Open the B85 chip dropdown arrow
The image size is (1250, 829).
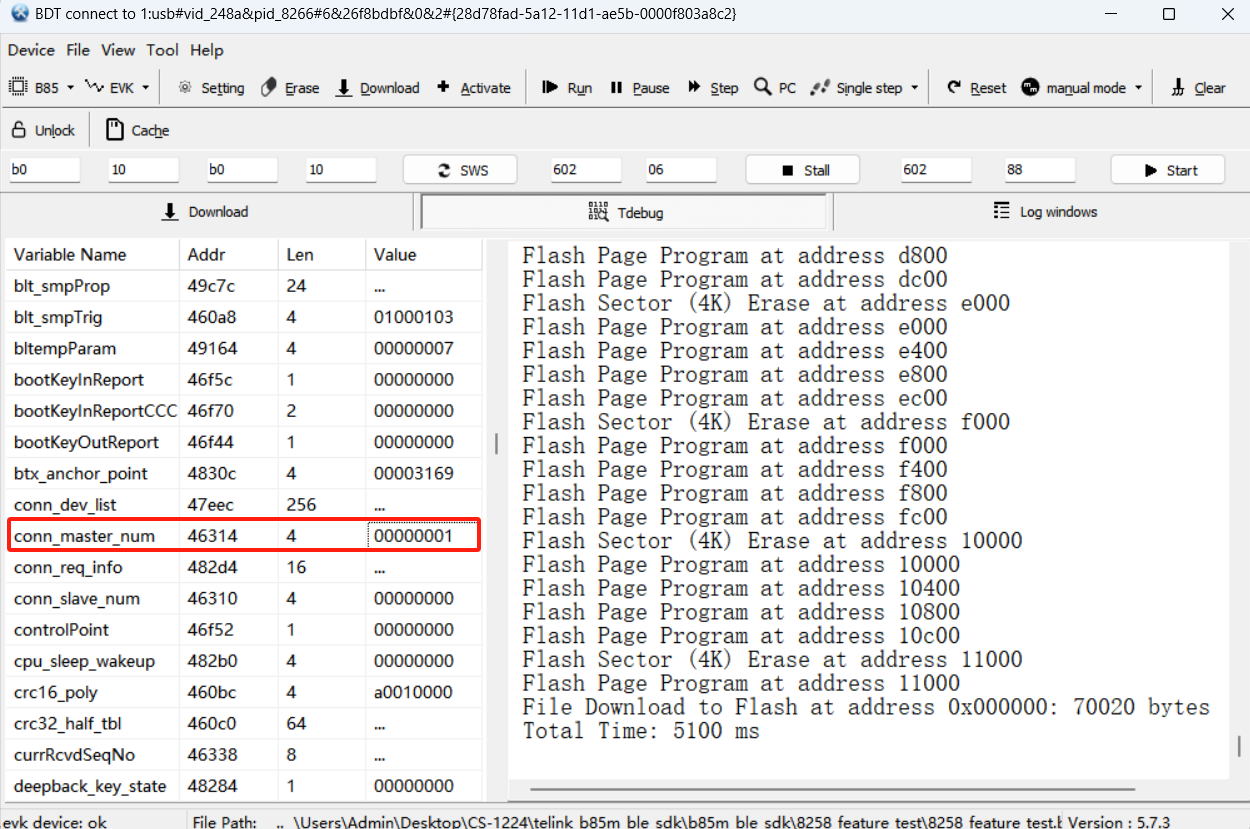pyautogui.click(x=70, y=88)
